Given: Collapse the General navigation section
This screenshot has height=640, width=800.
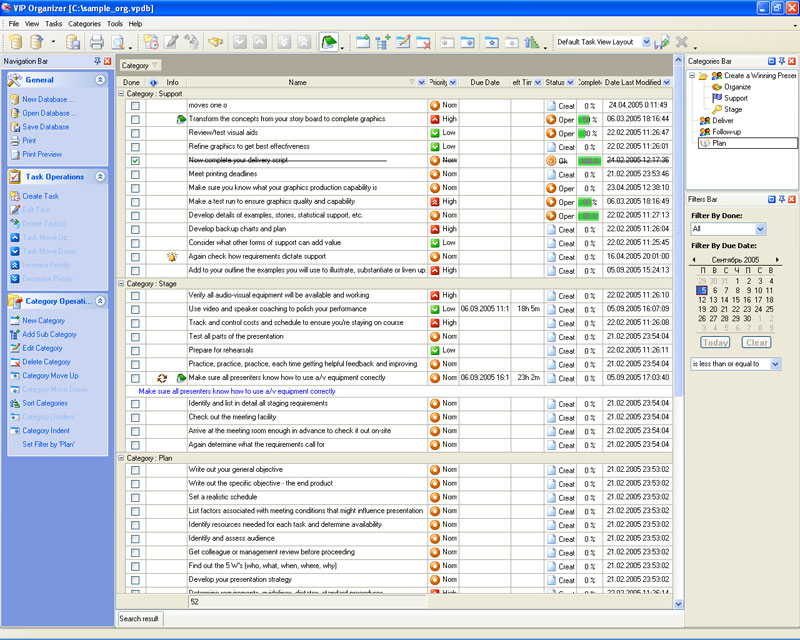Looking at the screenshot, I should click(x=100, y=80).
